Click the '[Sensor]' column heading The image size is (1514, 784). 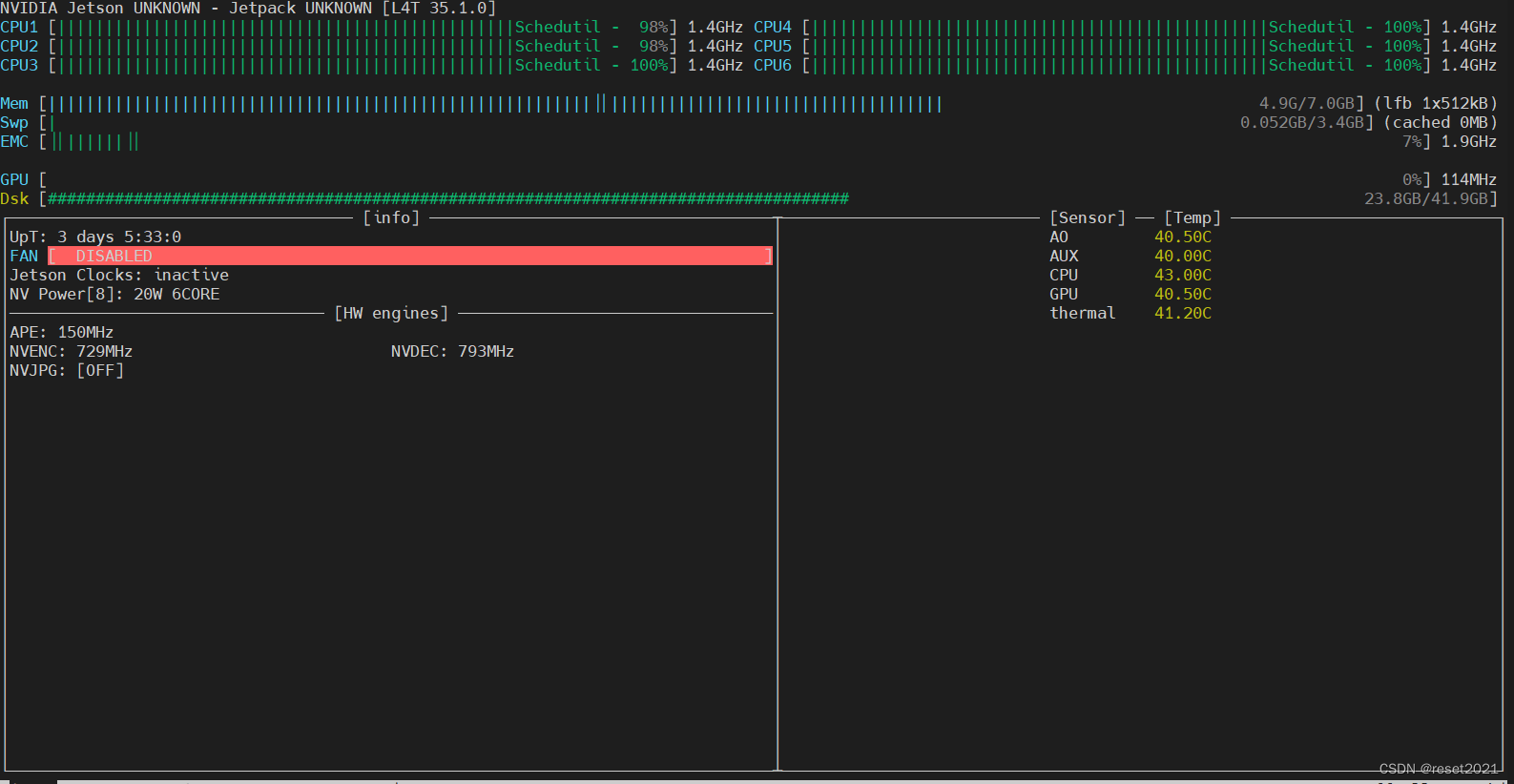[x=1088, y=217]
